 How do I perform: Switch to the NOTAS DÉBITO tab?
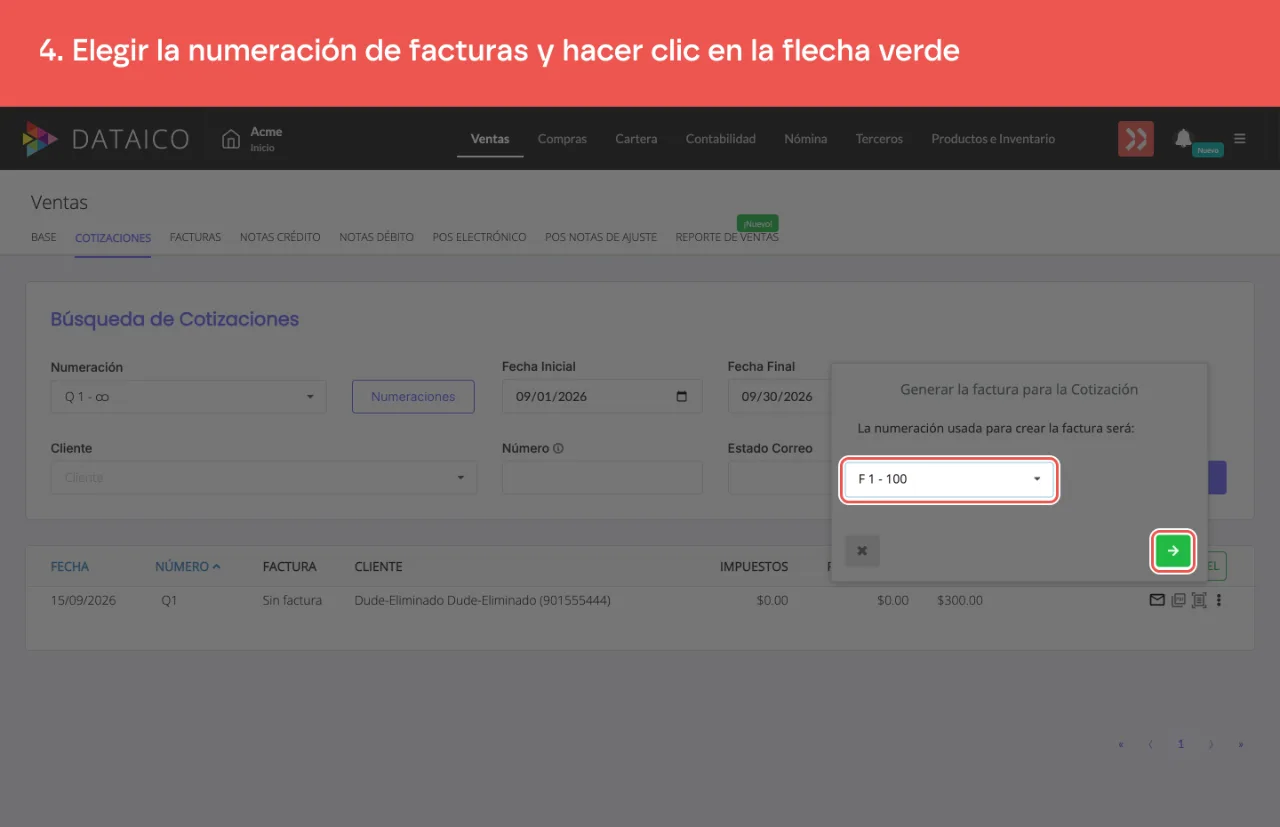tap(376, 238)
